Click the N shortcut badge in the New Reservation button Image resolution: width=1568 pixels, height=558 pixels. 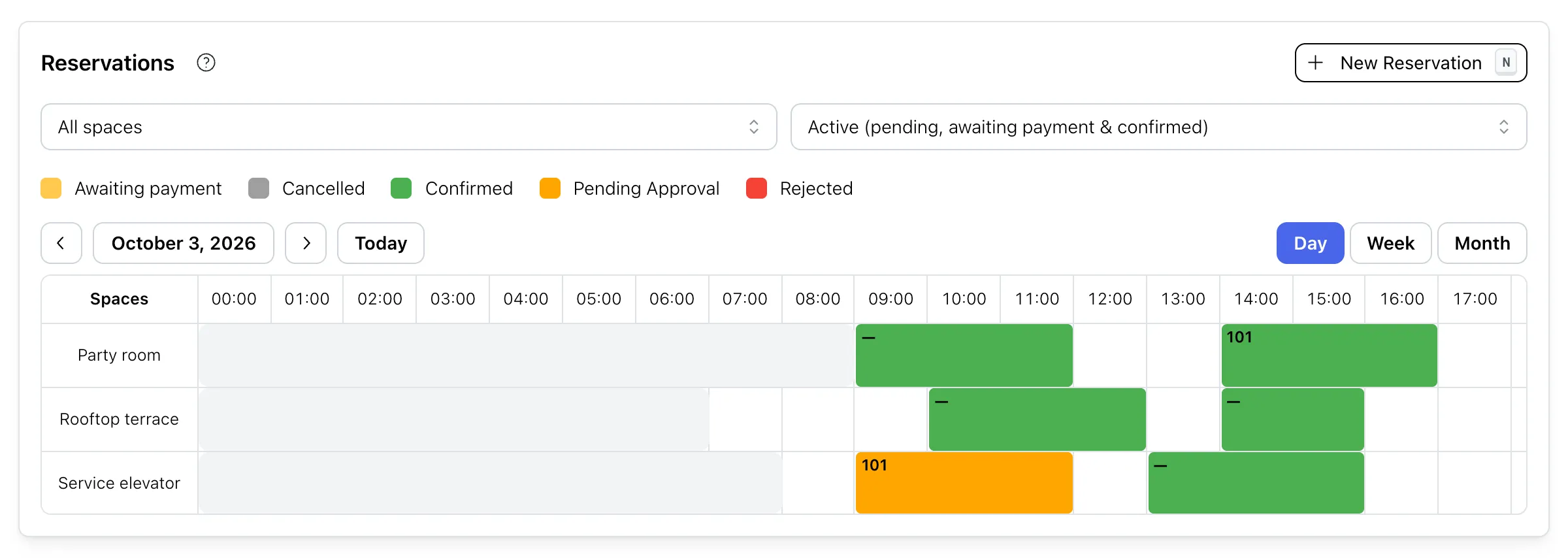(1506, 63)
